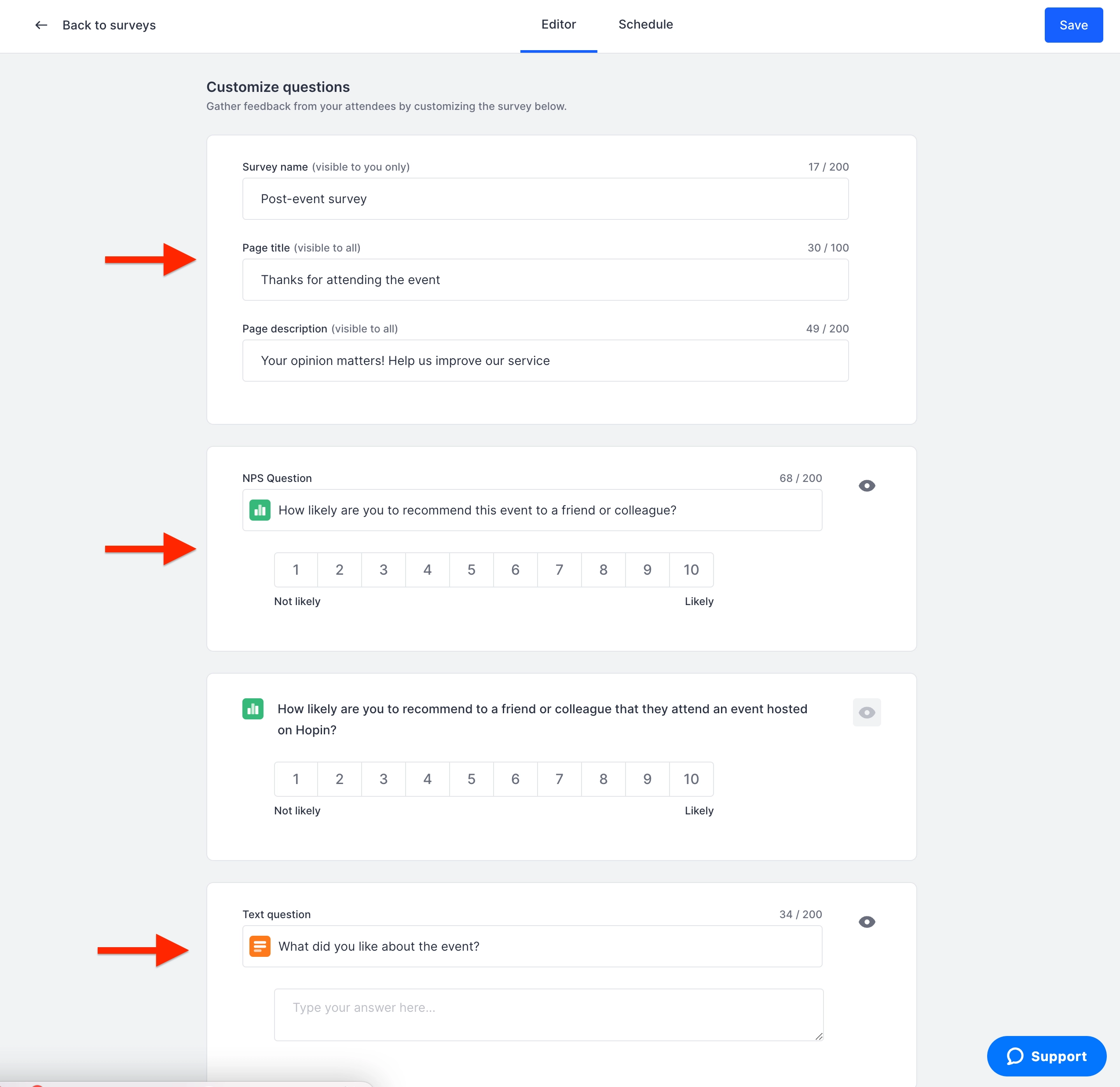1120x1087 pixels.
Task: Toggle visibility of the NPS Question
Action: pos(867,485)
